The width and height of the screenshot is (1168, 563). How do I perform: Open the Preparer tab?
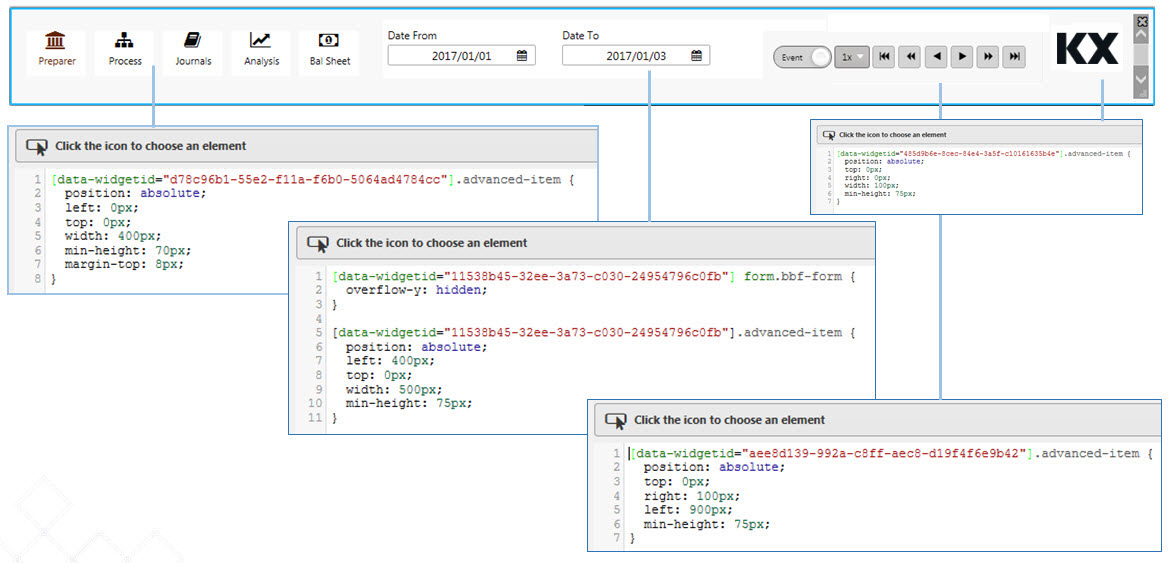click(56, 50)
